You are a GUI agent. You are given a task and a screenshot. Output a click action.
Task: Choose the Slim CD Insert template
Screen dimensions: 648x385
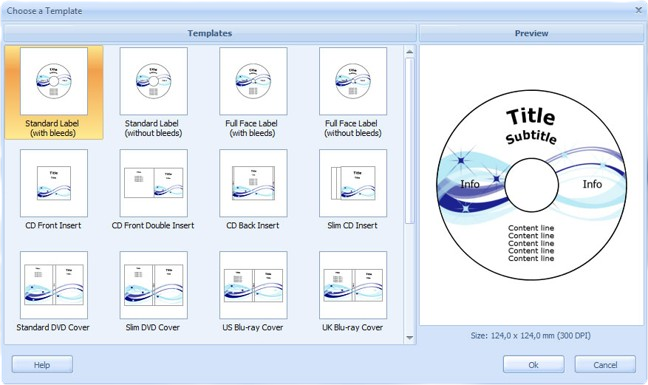pyautogui.click(x=353, y=190)
